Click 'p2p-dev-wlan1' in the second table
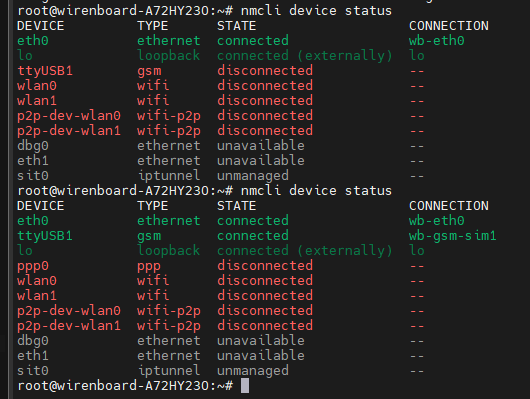Screen dimensions: 530x399 click(69, 326)
